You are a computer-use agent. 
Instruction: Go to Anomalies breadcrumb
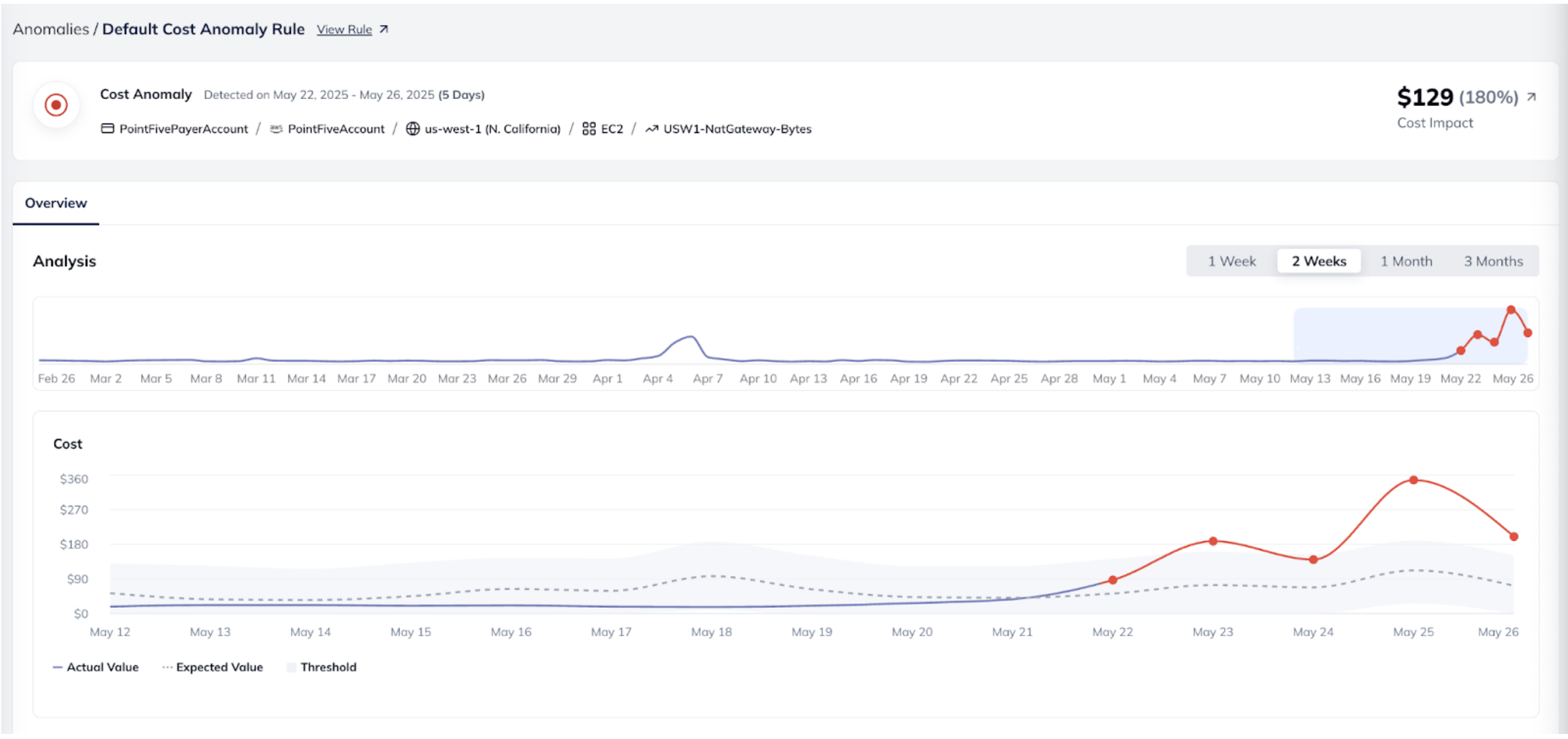point(51,29)
